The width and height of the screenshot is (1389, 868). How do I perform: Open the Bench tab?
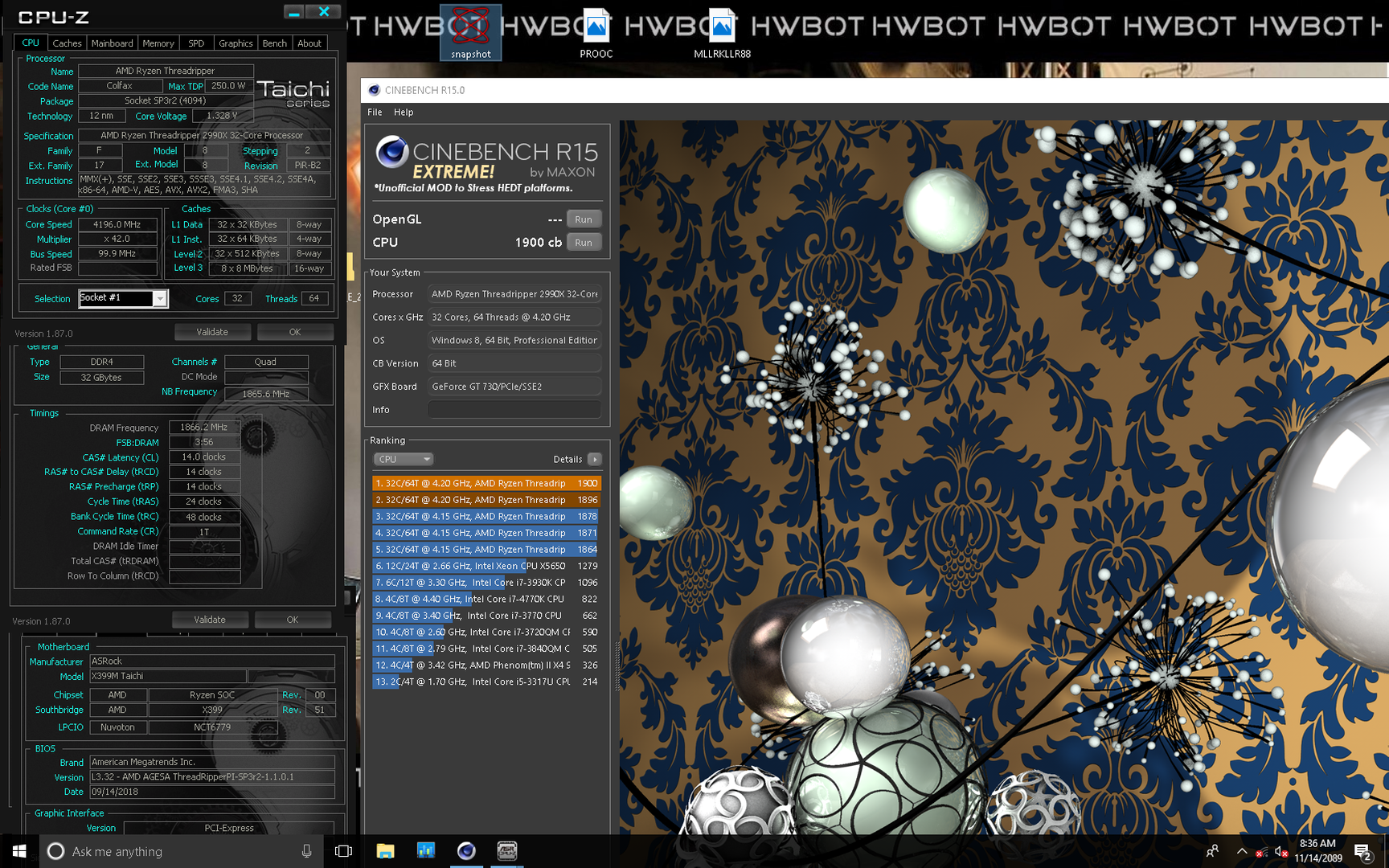[274, 43]
